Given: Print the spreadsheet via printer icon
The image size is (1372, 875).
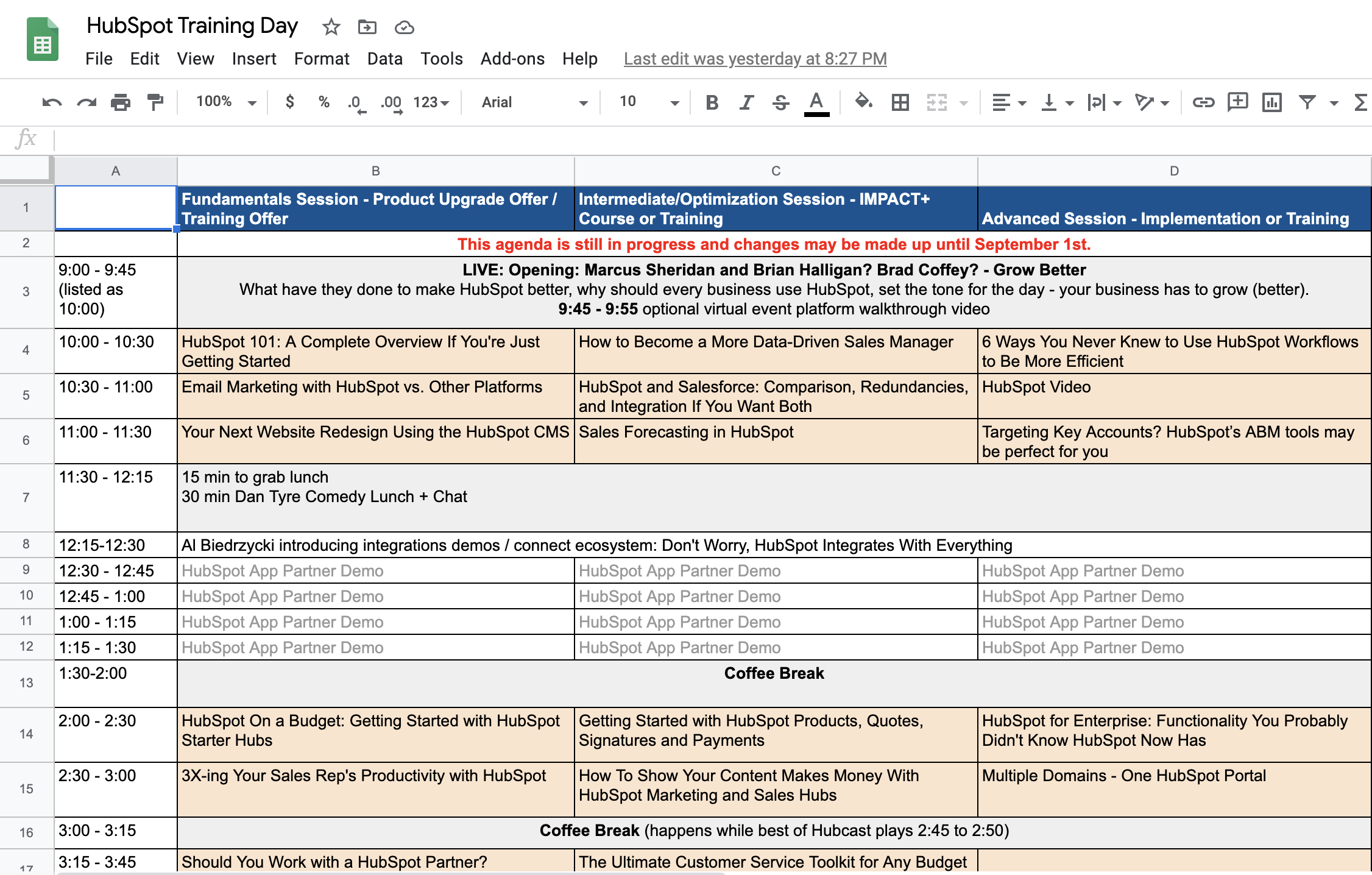Looking at the screenshot, I should 121,102.
